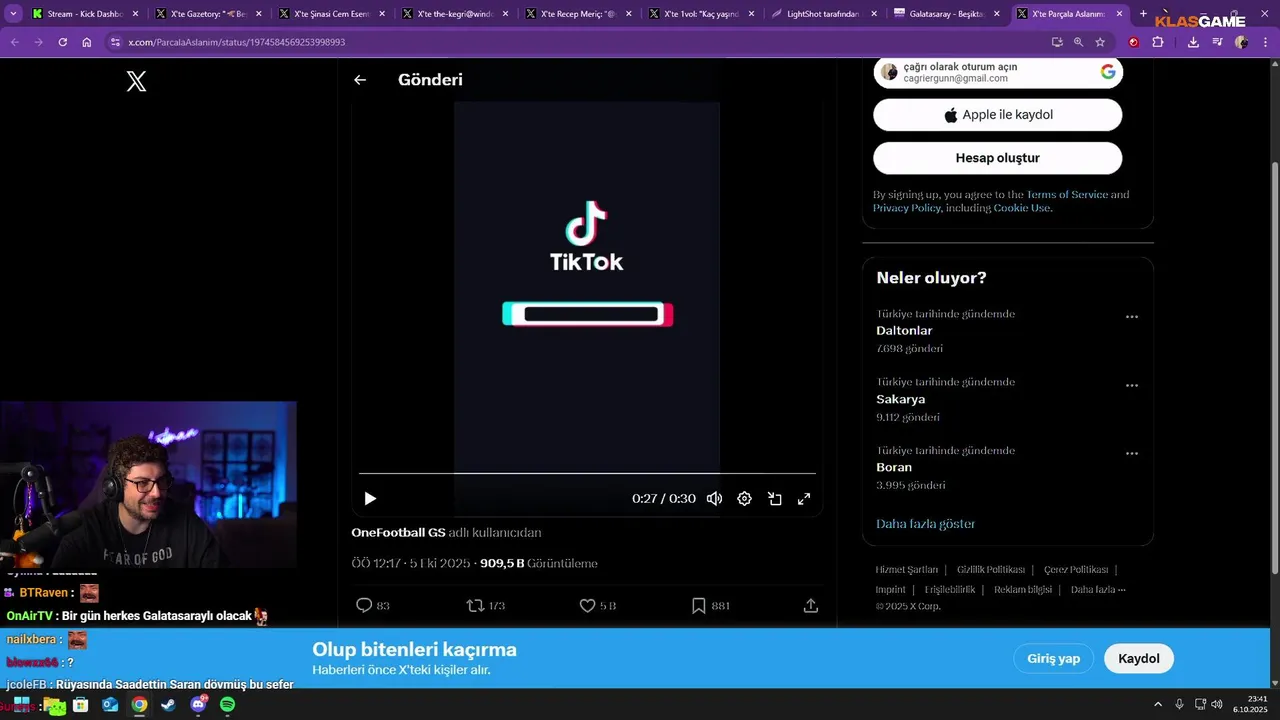Open Erişilebilirlik footer link
Screen dimensions: 1280x720
point(950,590)
